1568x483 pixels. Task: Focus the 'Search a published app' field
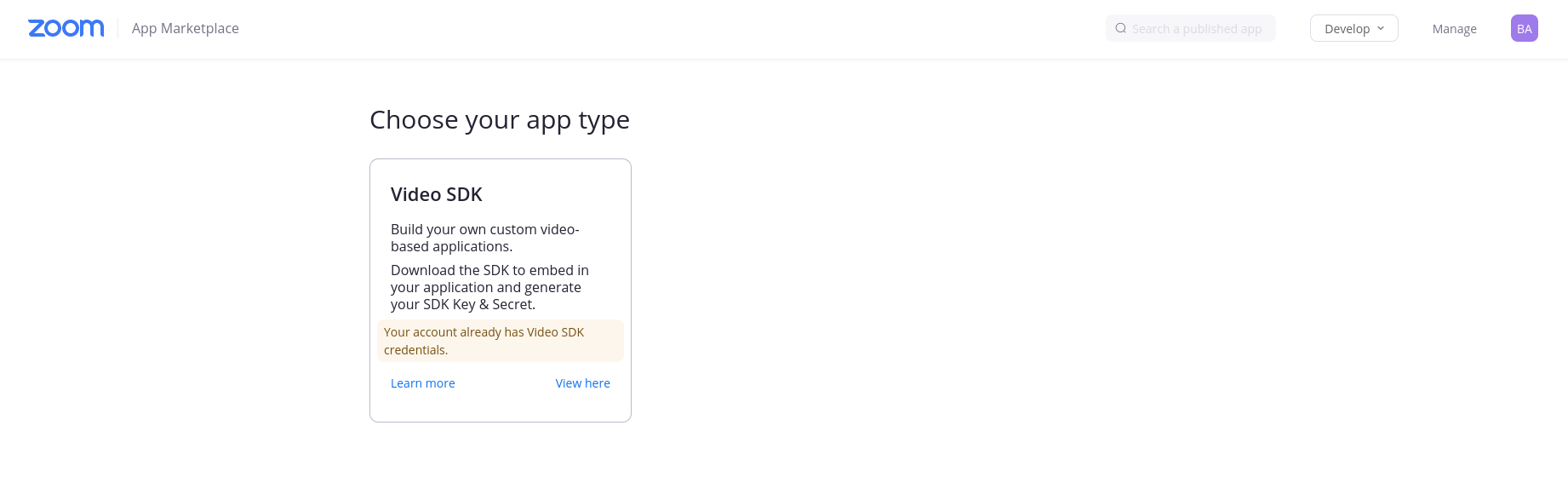click(1197, 29)
